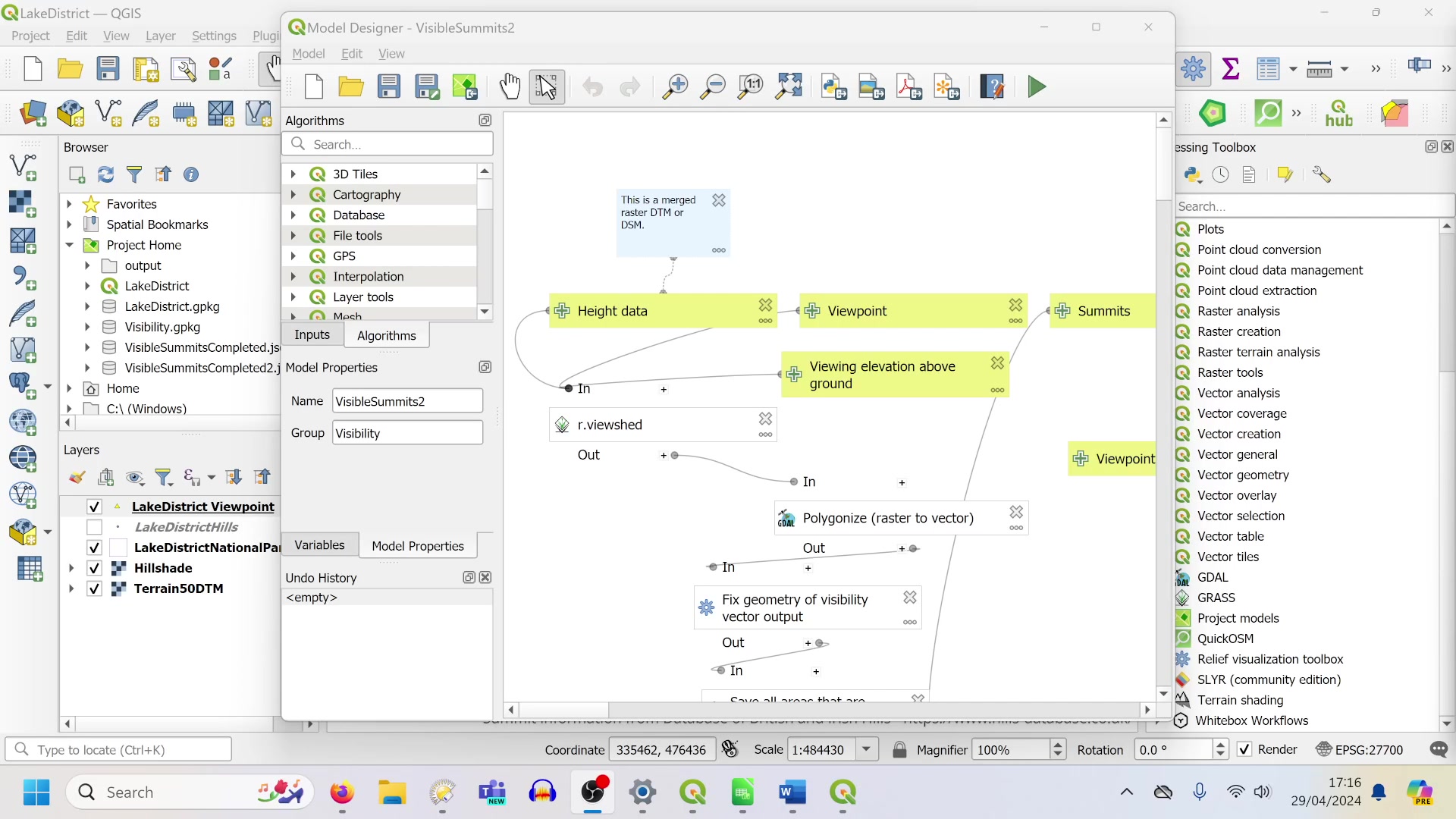
Task: Uncheck the LakeDistrict Viewpoint layer
Action: (94, 507)
